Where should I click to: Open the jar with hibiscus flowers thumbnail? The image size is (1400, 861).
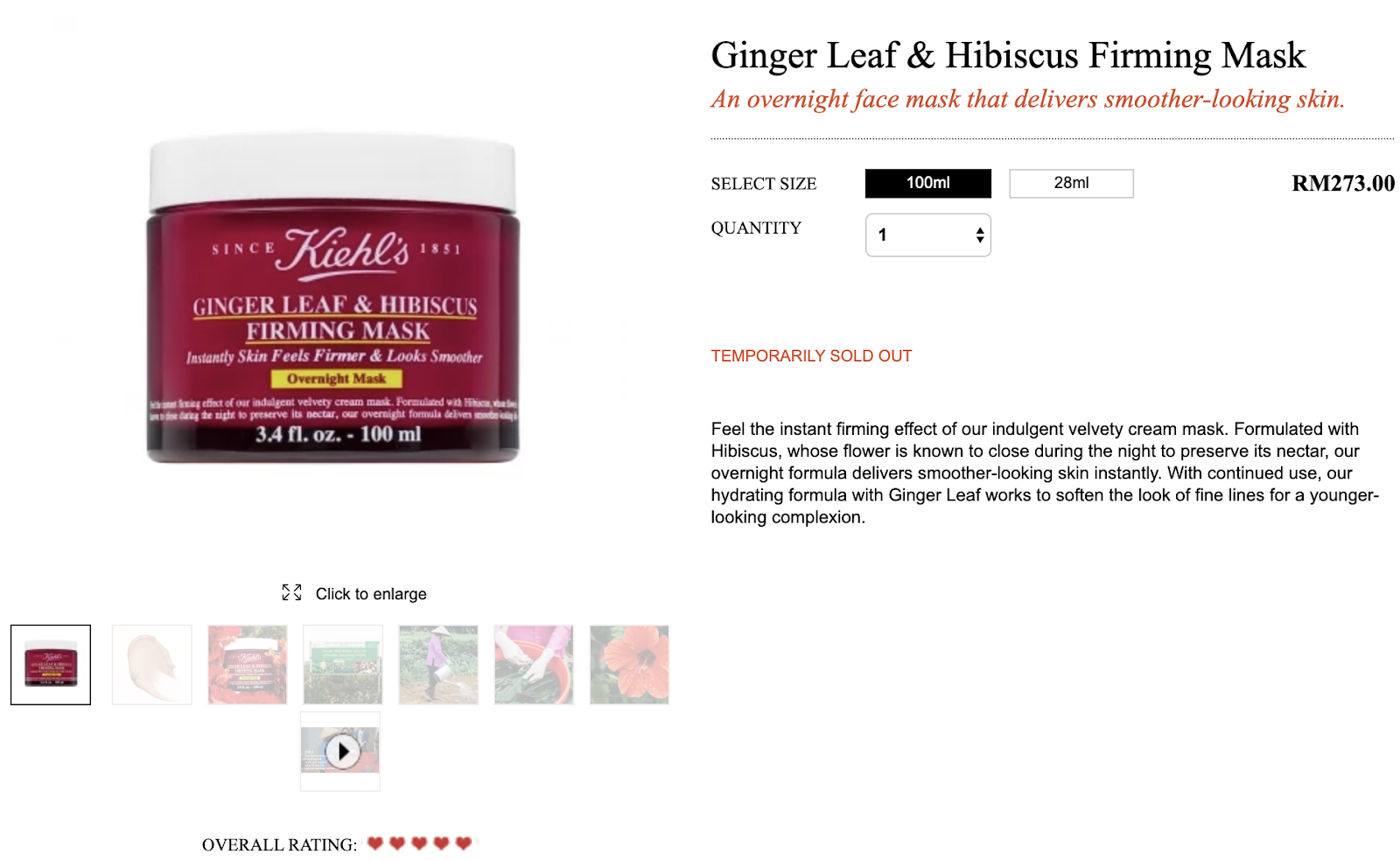(248, 665)
